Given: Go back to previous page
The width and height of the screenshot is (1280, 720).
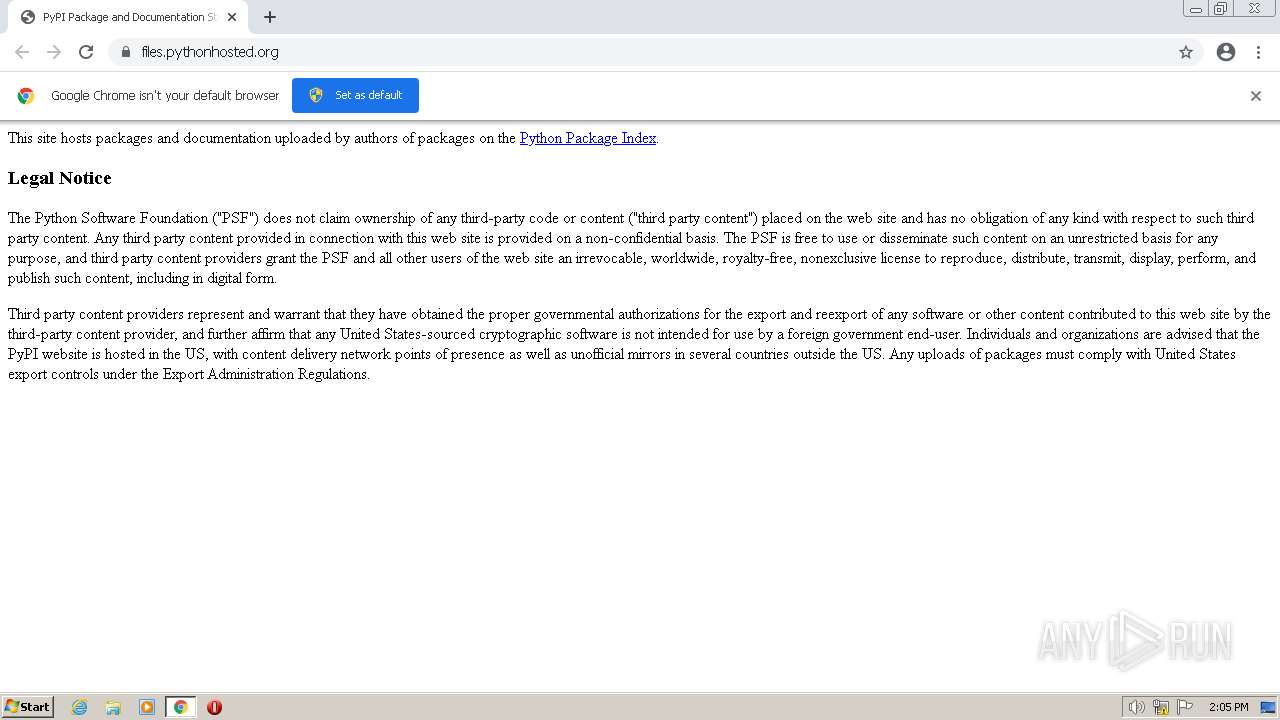Looking at the screenshot, I should [22, 52].
